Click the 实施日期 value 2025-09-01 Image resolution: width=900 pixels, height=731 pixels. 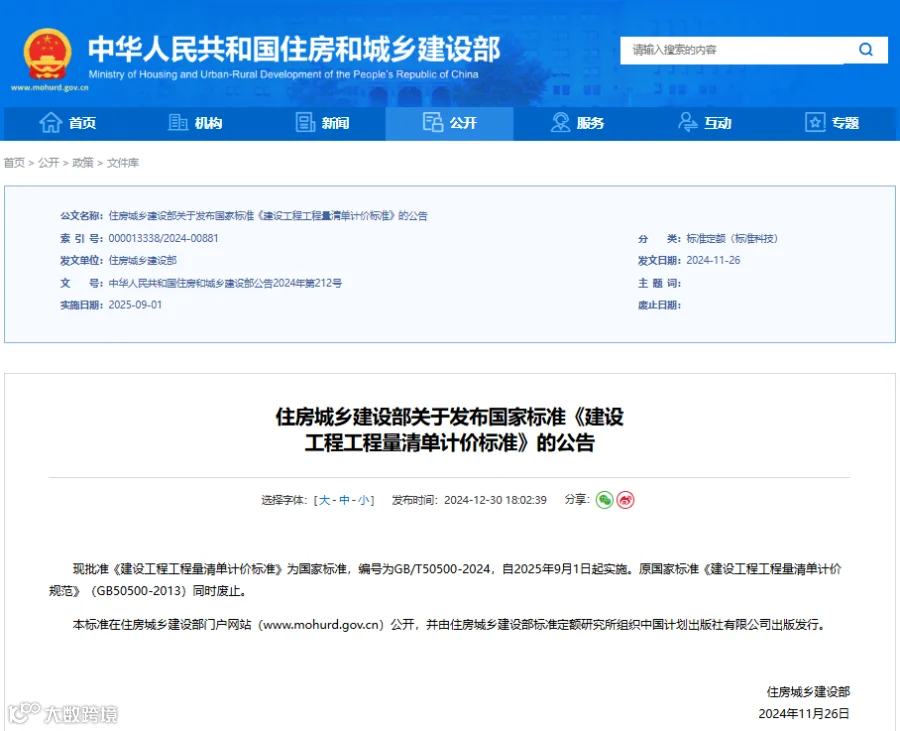[135, 305]
